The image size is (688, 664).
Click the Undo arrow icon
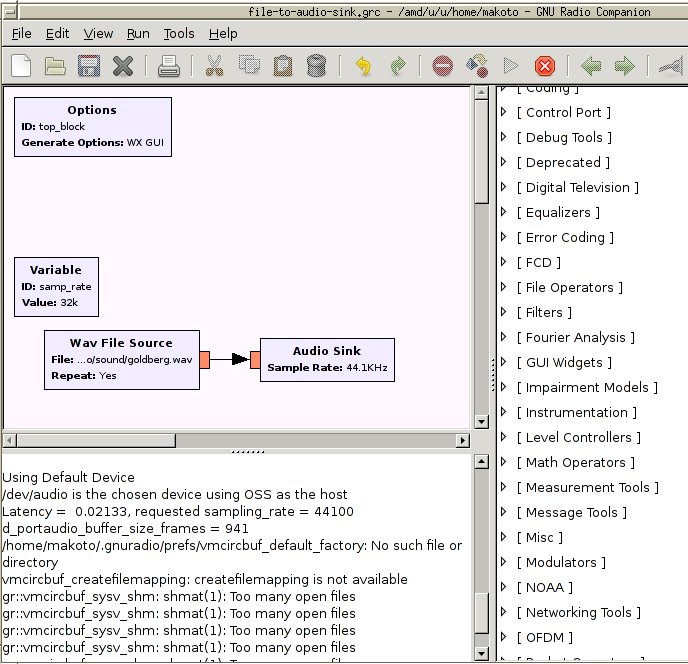363,66
